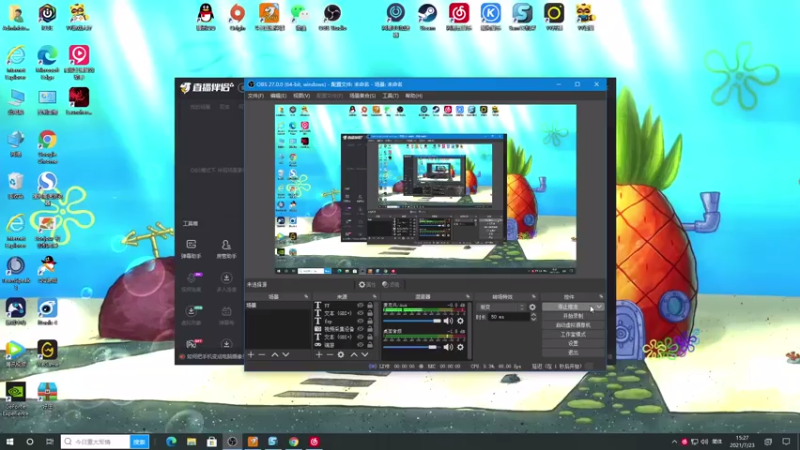Expand arrow beside 停止推流 button
This screenshot has height=450, width=800.
pos(599,307)
